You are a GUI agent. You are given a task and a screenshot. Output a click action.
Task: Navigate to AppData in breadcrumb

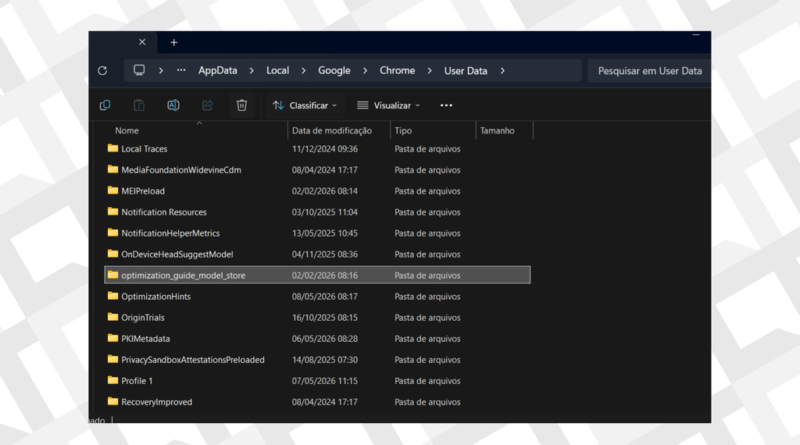pyautogui.click(x=218, y=70)
